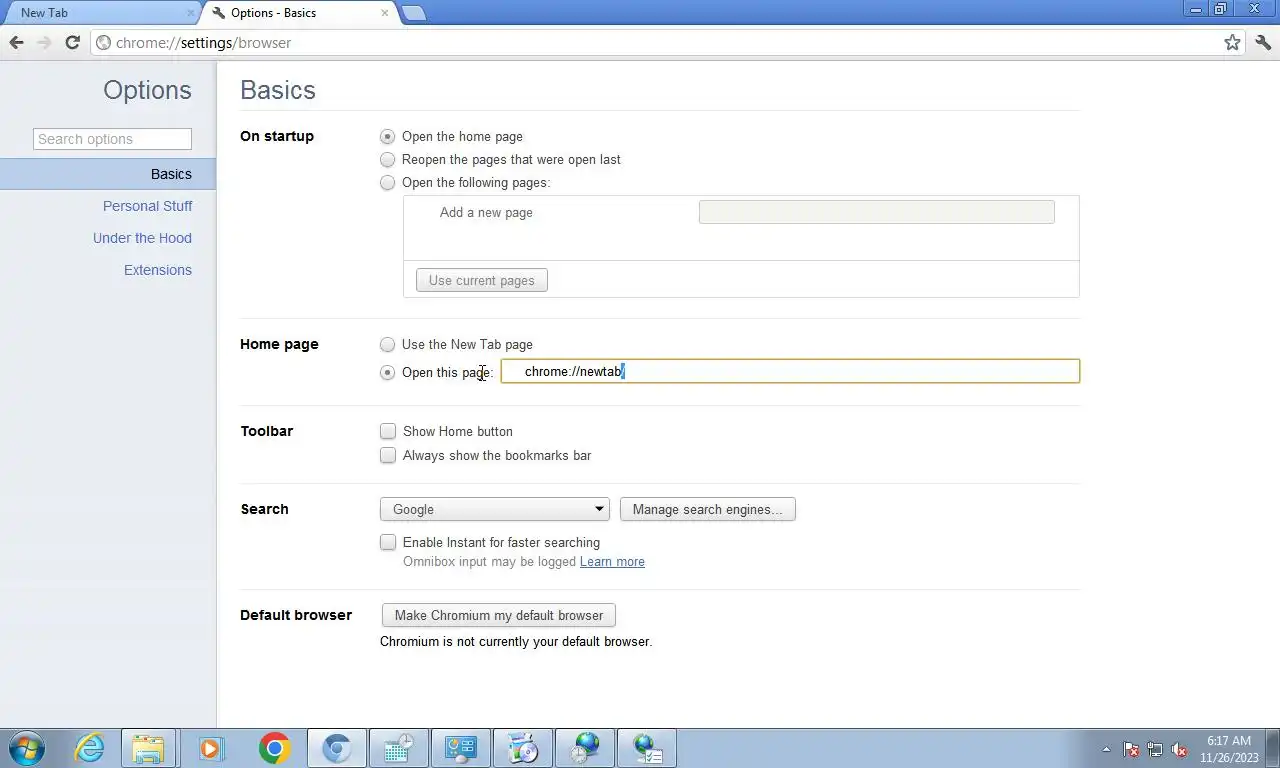Select Open this page radio
Screen dimensions: 1280x768
388,373
